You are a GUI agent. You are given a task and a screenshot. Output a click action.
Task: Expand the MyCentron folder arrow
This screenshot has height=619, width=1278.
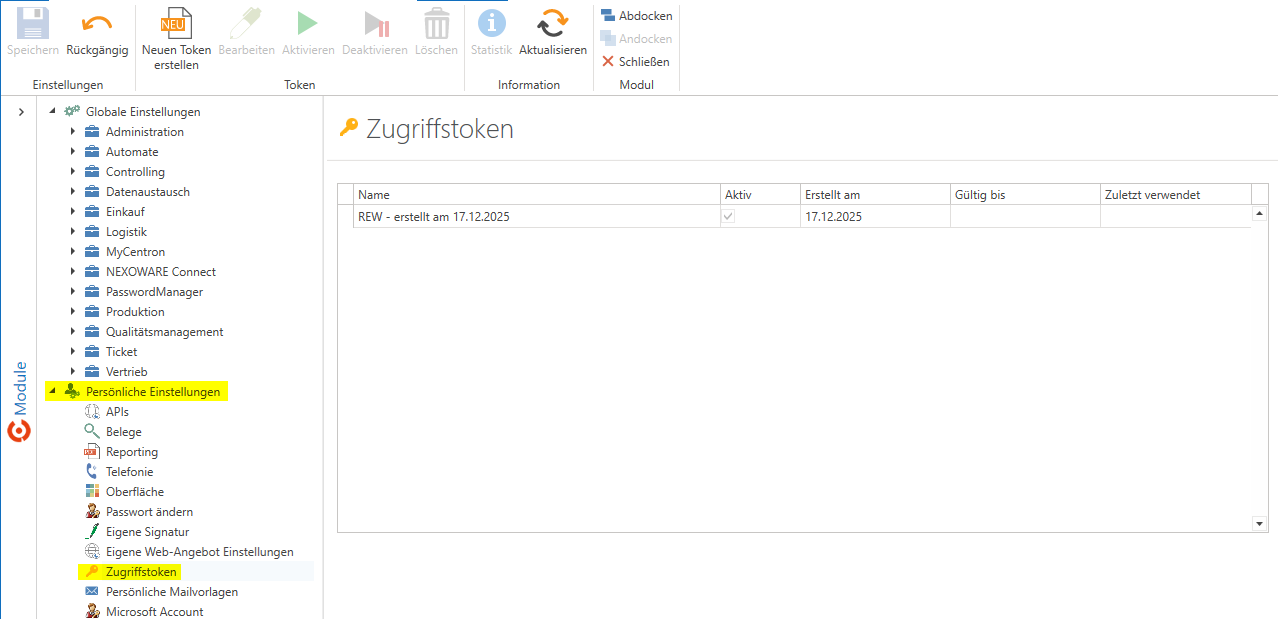(x=73, y=252)
